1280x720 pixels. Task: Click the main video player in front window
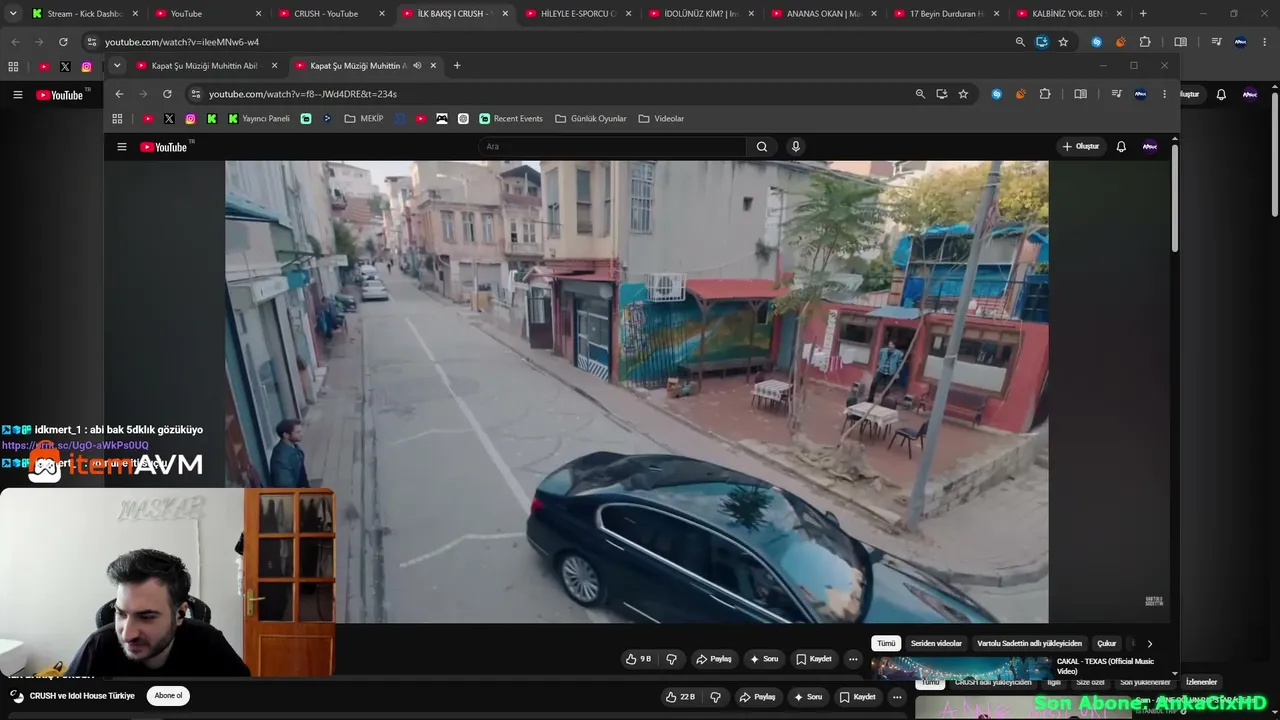[637, 392]
